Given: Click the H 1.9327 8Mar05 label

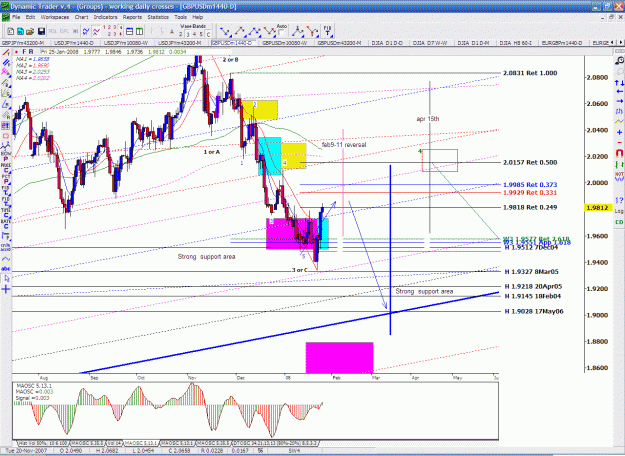Looking at the screenshot, I should pos(531,271).
